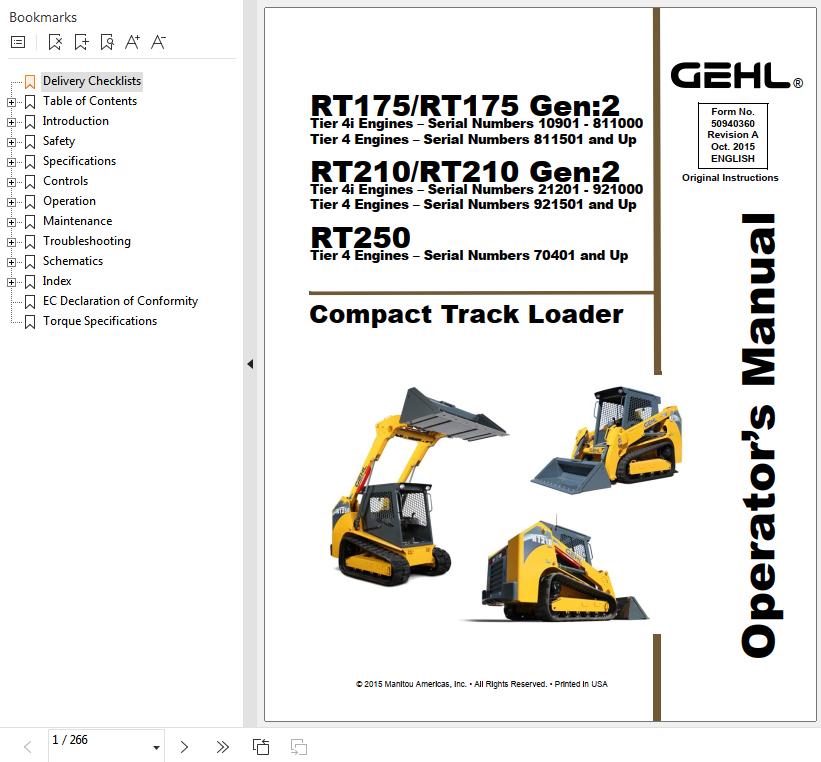The height and width of the screenshot is (762, 821).
Task: Expand the Troubleshooting bookmark
Action: [11, 242]
